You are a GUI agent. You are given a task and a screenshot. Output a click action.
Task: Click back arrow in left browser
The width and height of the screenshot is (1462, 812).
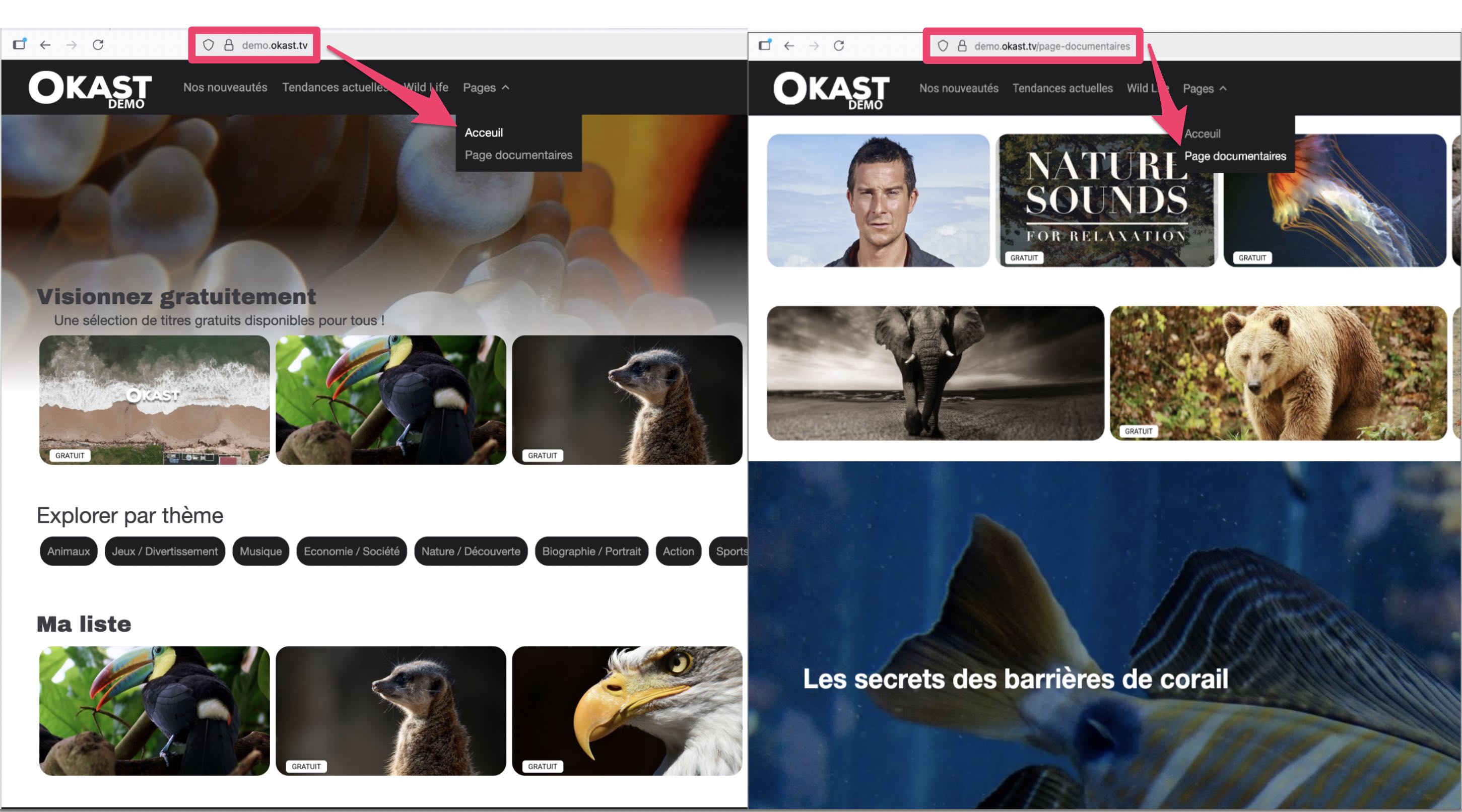45,45
